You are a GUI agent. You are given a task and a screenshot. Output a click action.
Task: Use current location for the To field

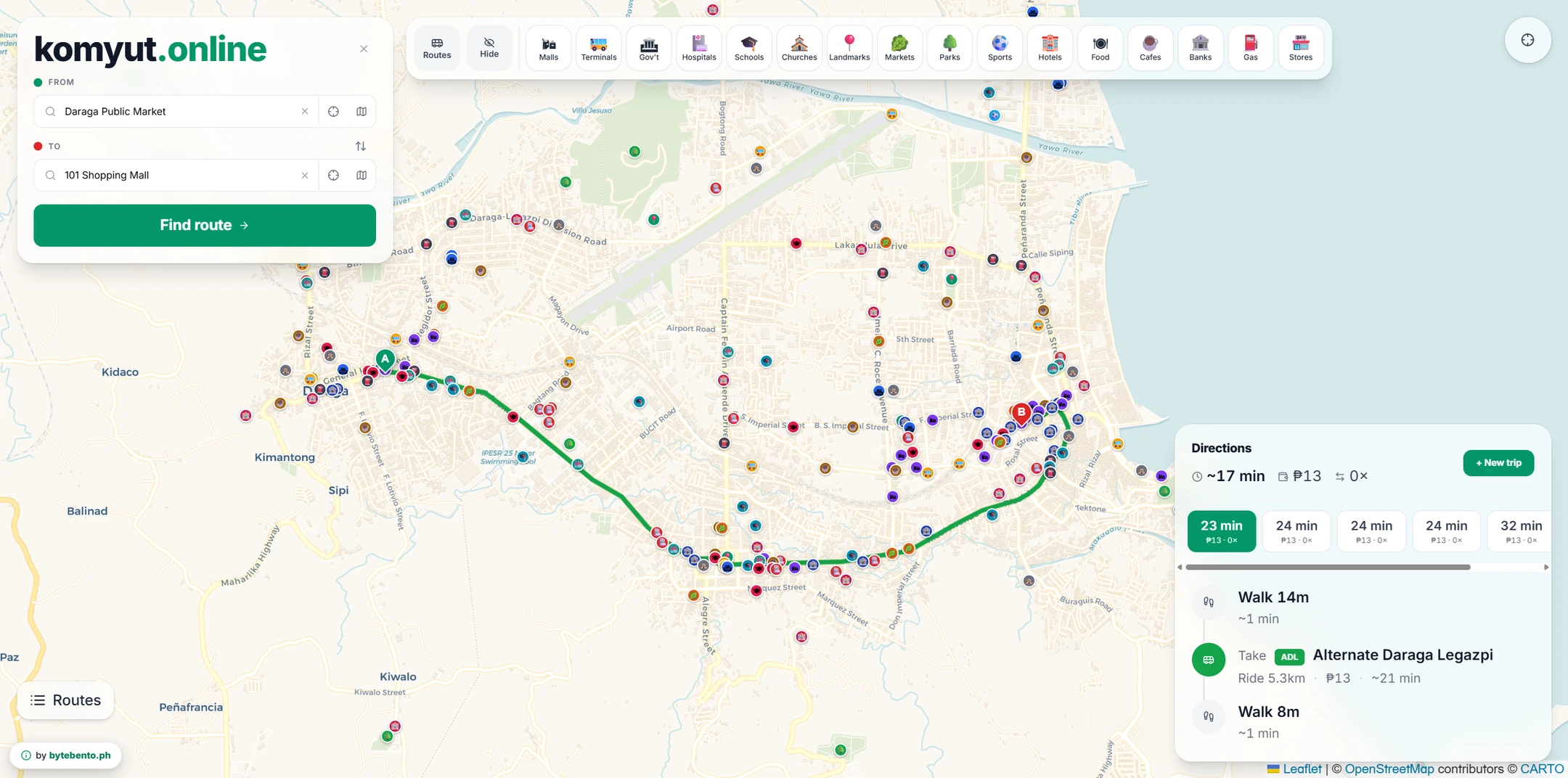coord(333,175)
